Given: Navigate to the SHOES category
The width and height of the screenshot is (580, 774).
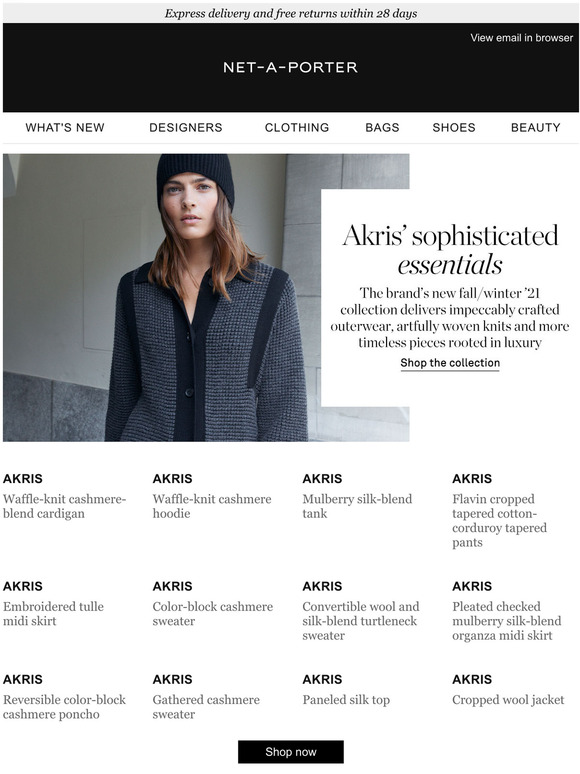Looking at the screenshot, I should coord(454,127).
